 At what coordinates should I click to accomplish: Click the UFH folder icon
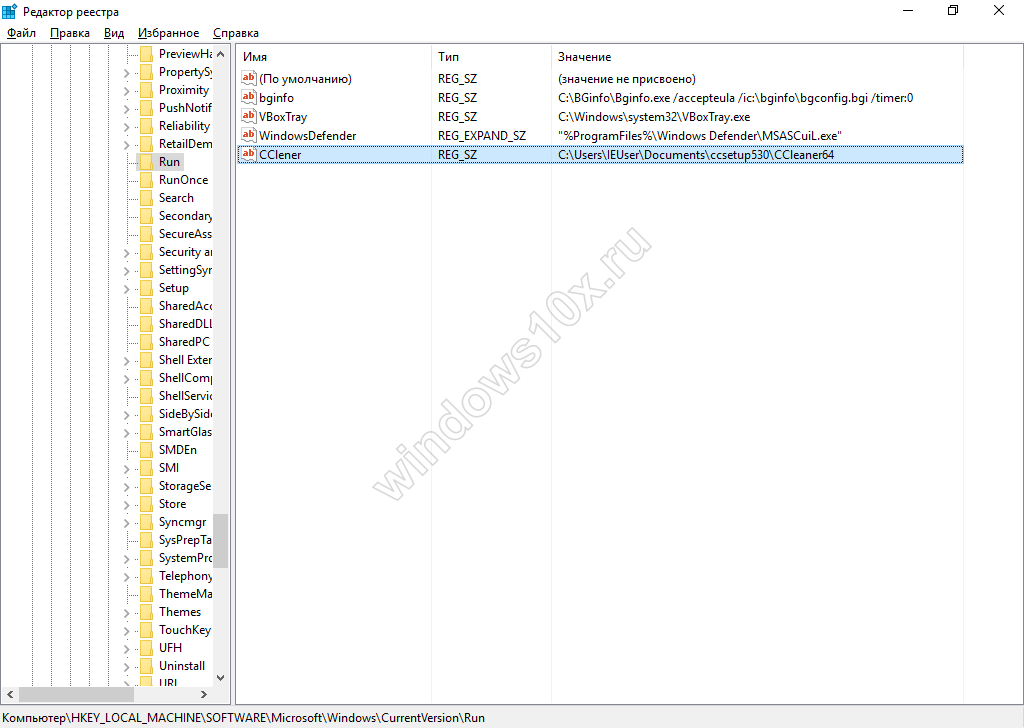click(x=146, y=648)
